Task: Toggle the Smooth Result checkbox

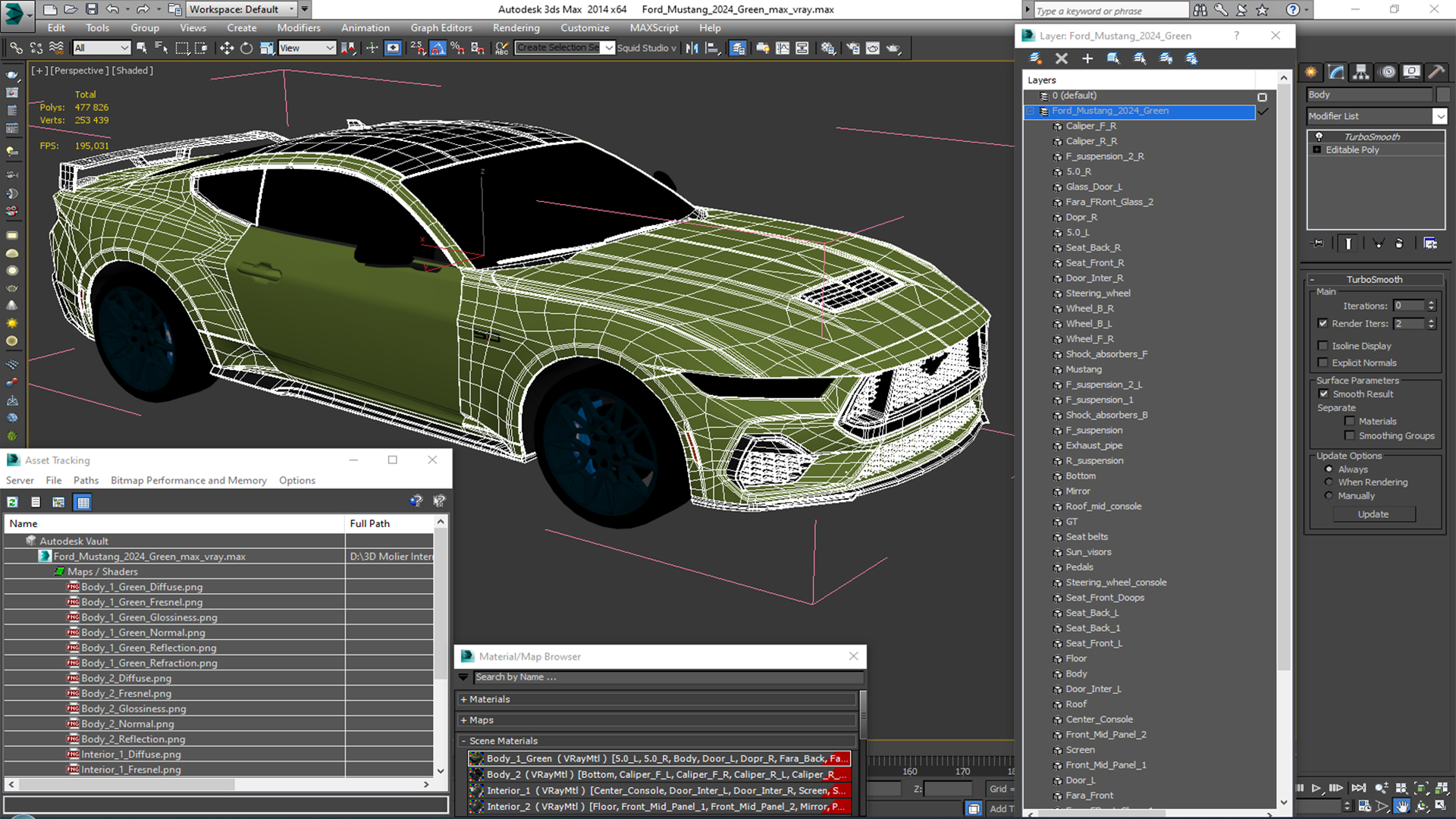Action: click(1324, 394)
